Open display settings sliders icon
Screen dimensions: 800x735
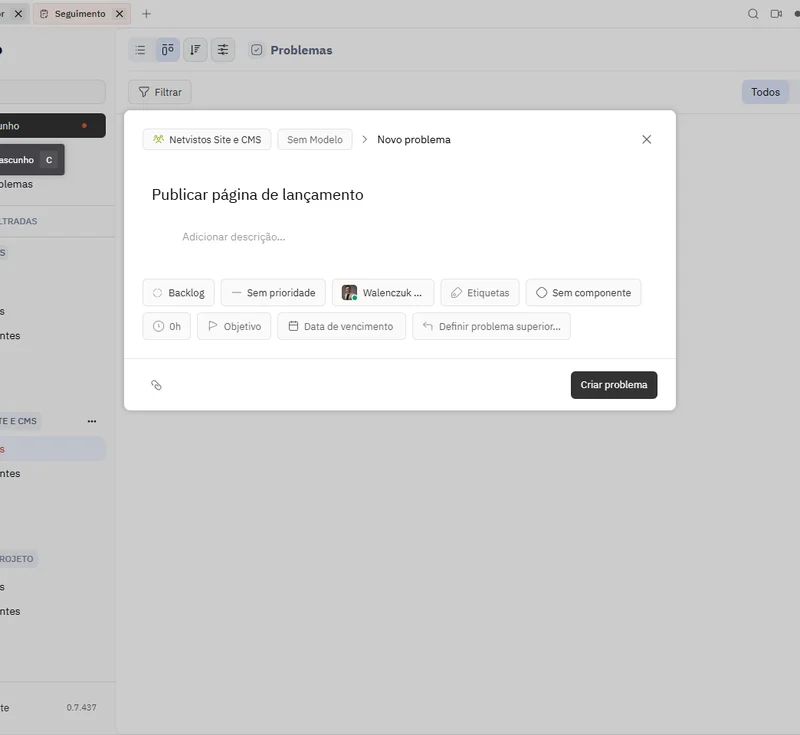point(223,50)
